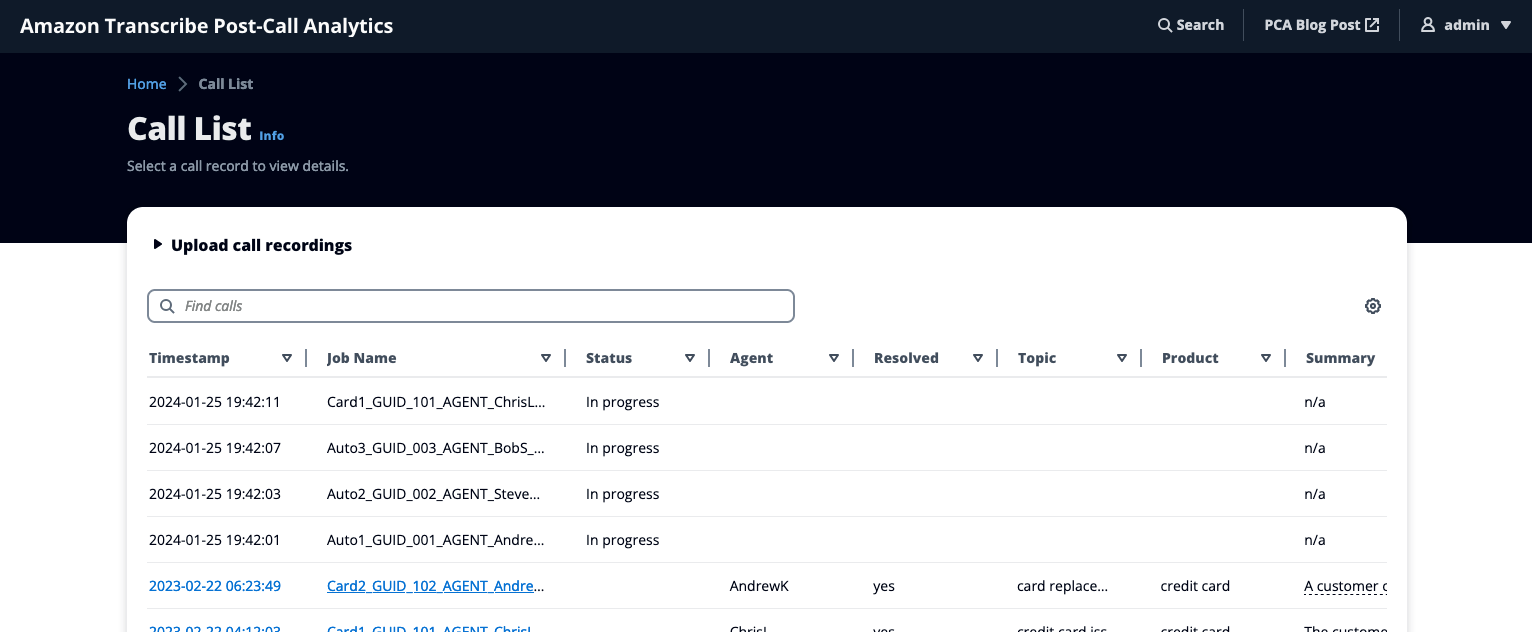The image size is (1532, 632).
Task: Sort by Agent column arrow
Action: pyautogui.click(x=834, y=358)
